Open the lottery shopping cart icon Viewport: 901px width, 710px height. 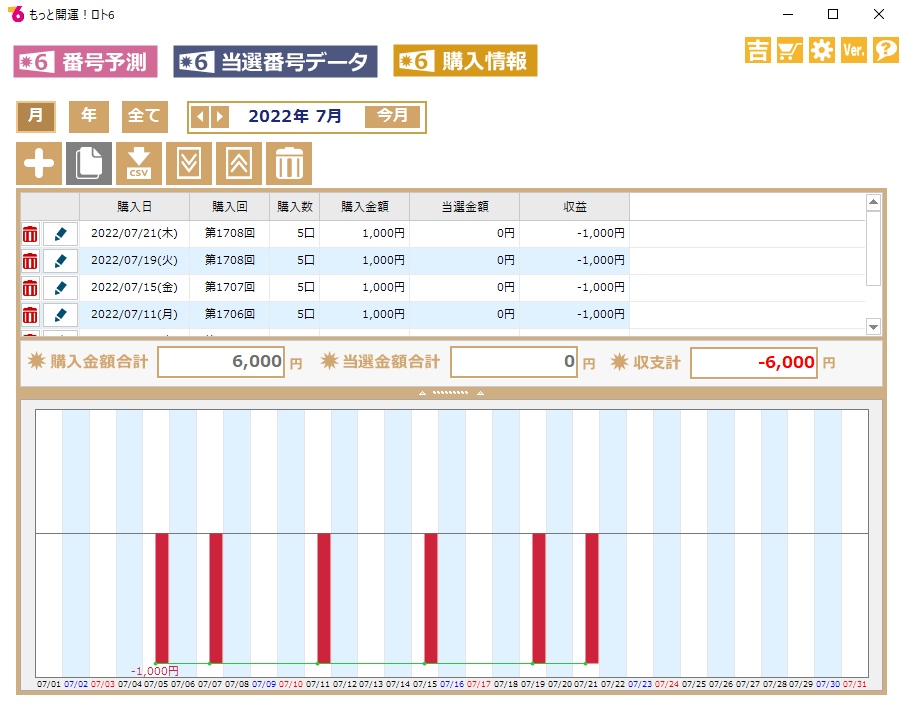789,50
